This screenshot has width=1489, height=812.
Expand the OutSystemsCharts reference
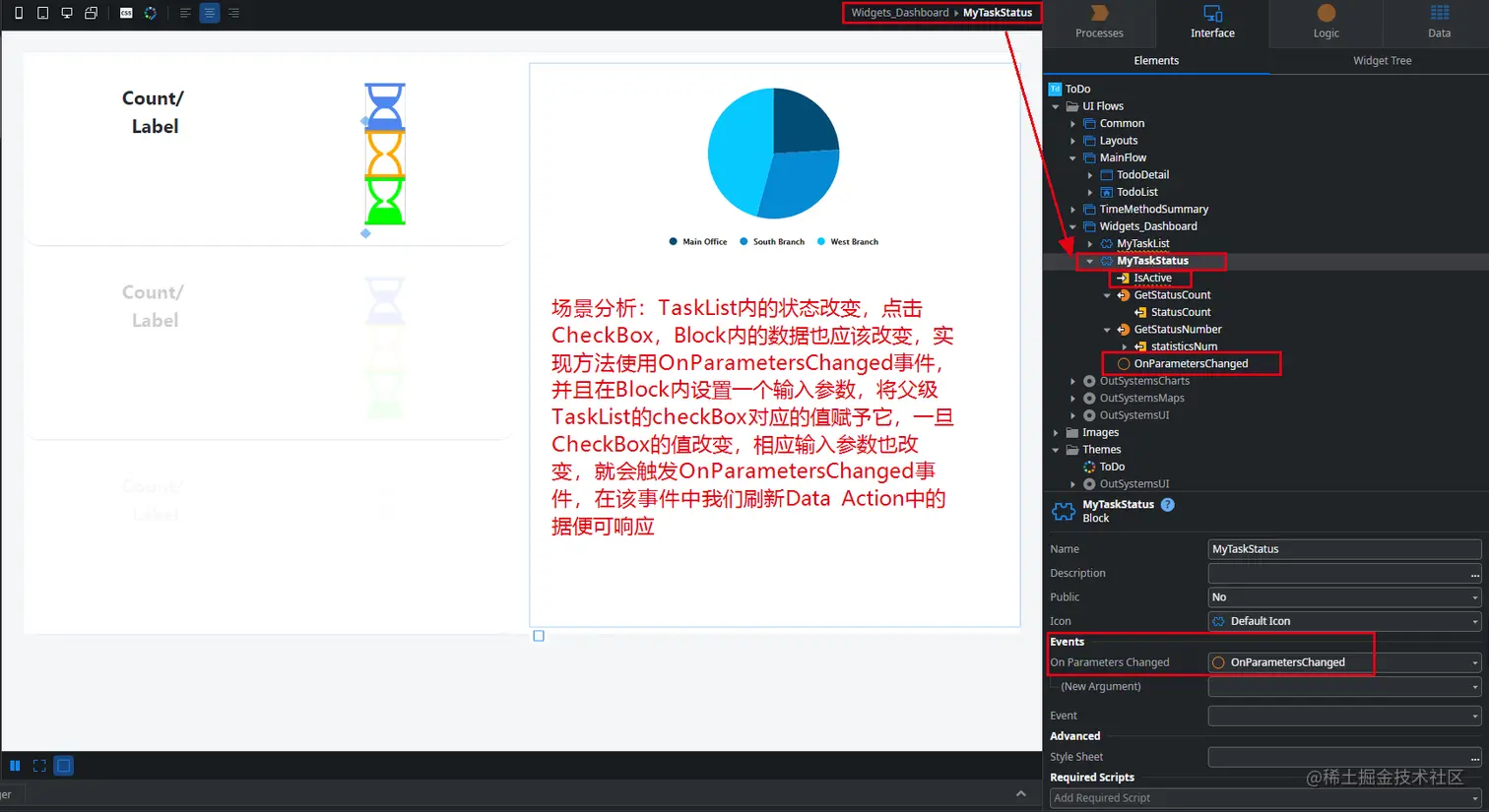point(1073,381)
